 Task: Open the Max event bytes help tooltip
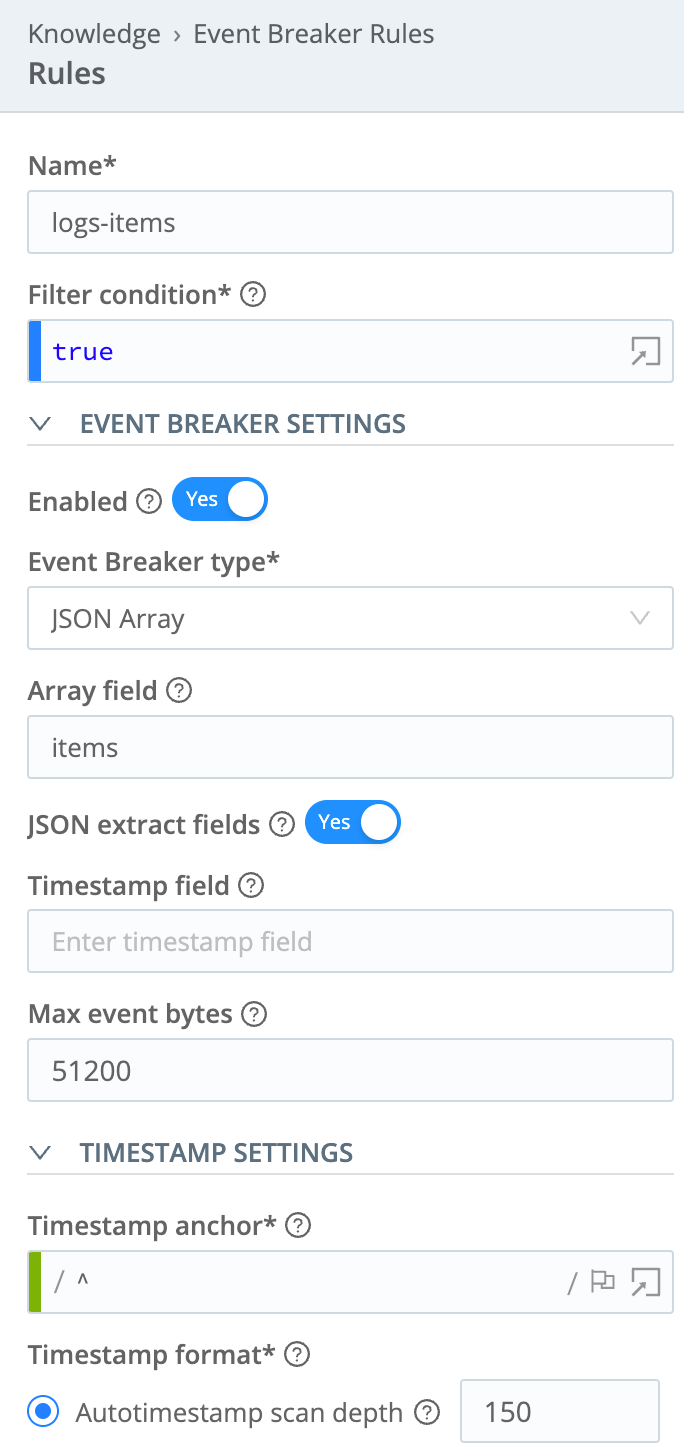click(254, 1014)
